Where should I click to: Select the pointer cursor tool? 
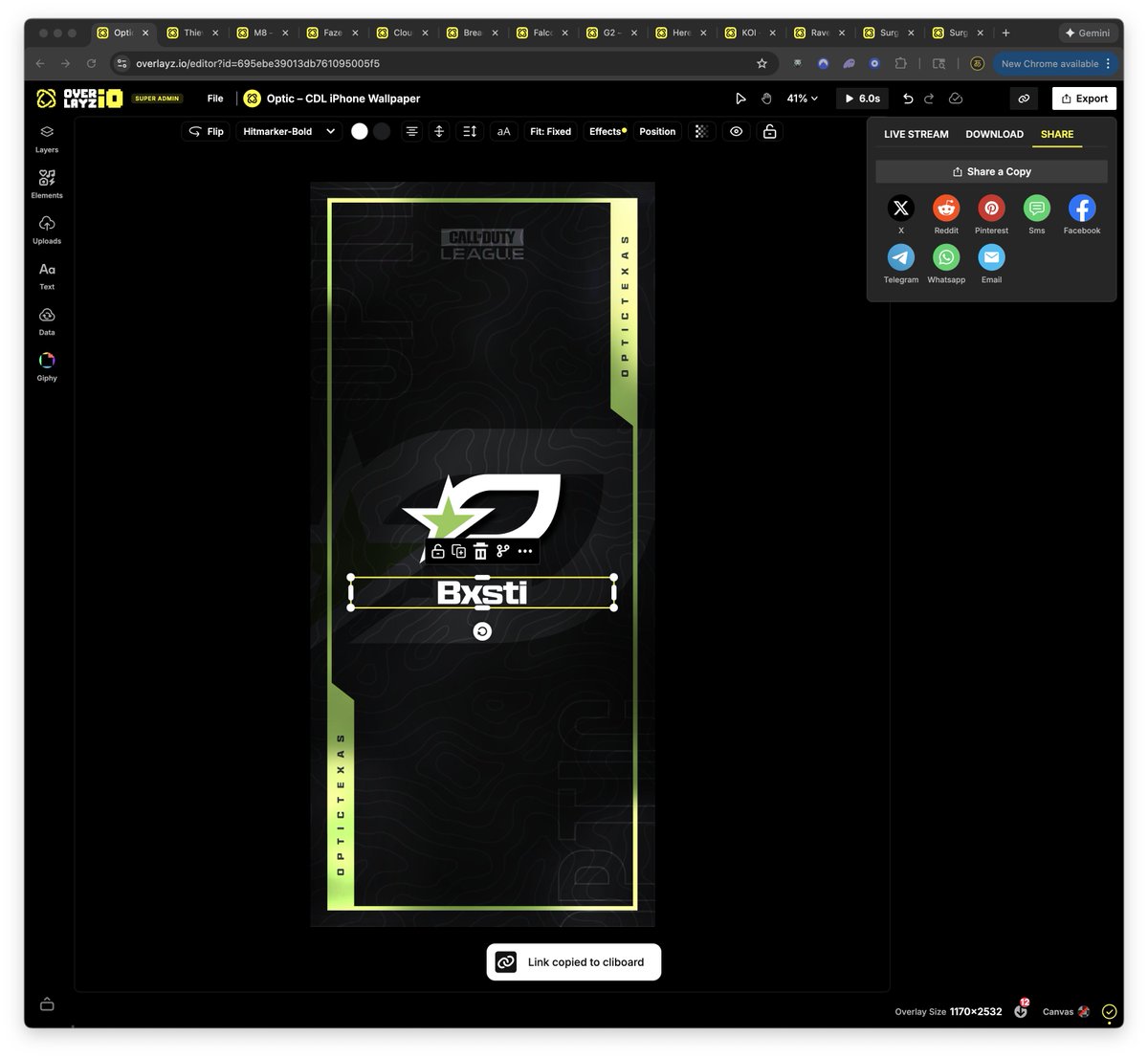740,99
